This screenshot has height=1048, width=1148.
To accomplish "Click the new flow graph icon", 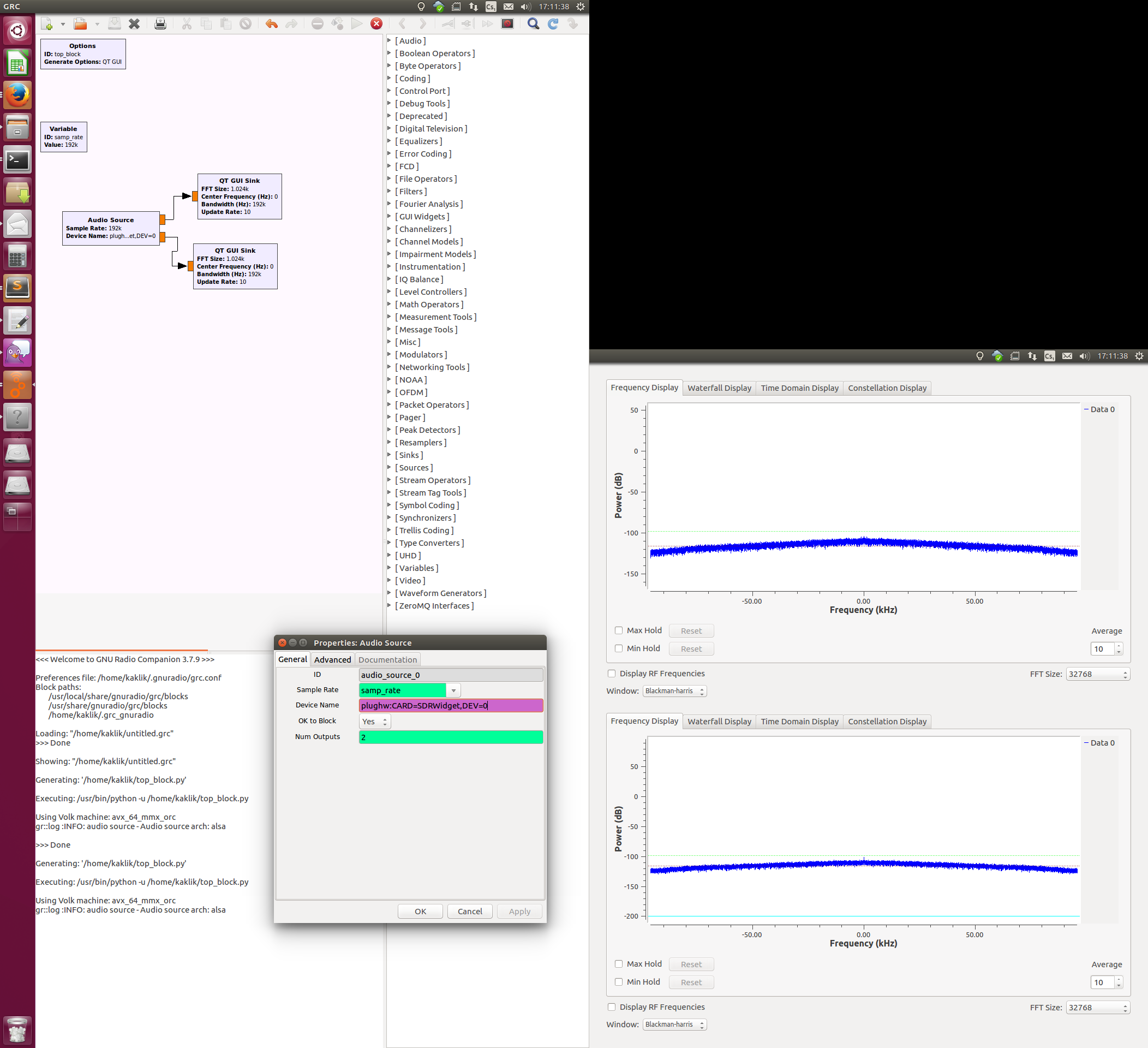I will [x=47, y=24].
